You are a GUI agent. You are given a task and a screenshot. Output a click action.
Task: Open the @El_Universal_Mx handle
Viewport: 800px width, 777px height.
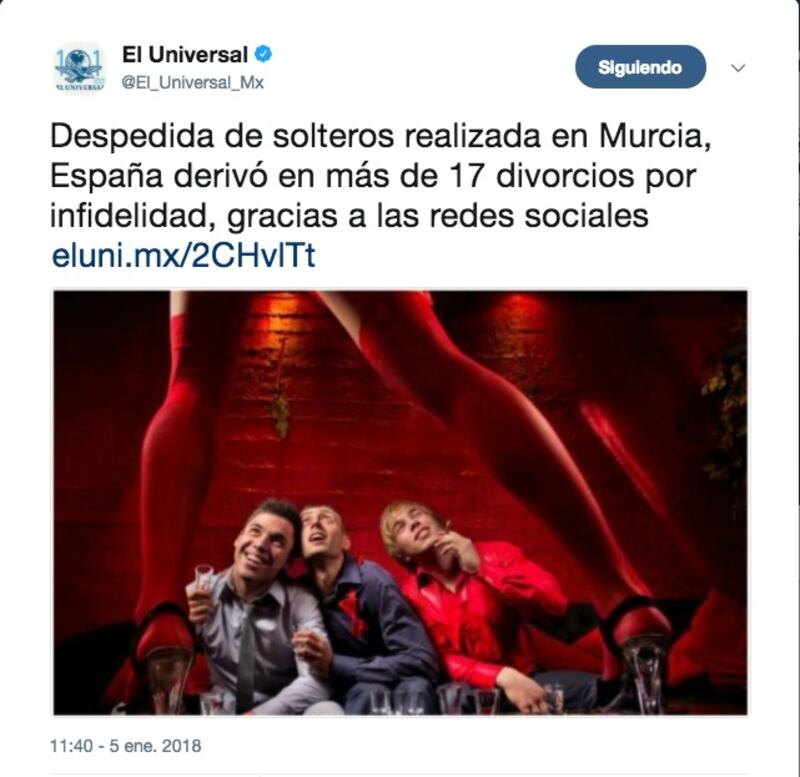(x=193, y=82)
